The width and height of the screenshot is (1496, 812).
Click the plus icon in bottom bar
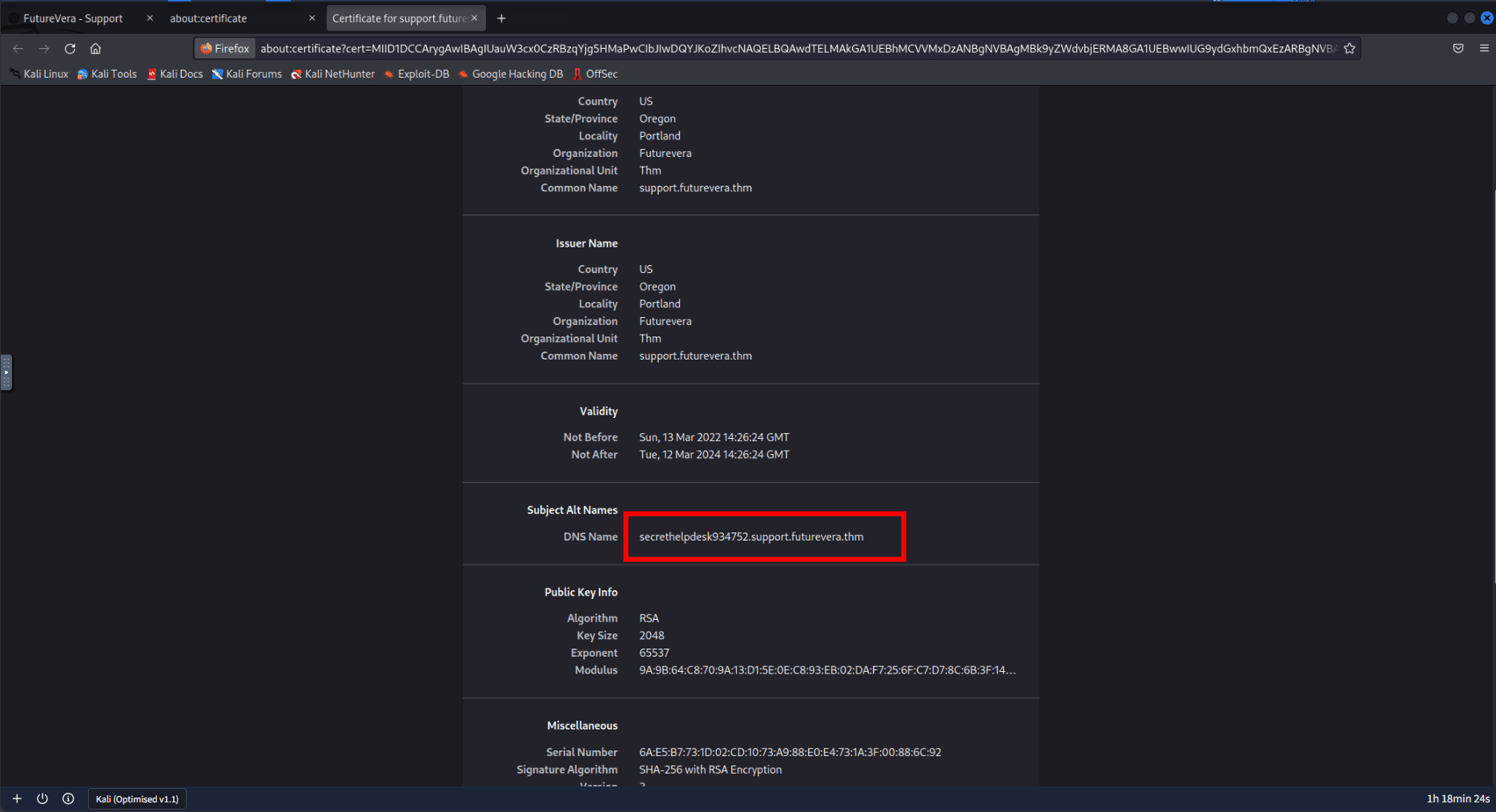[x=17, y=798]
